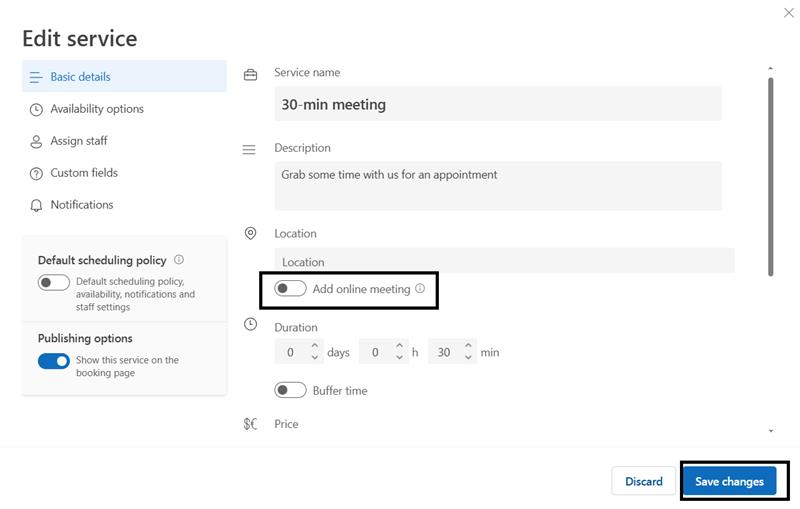Viewport: 800px width, 509px height.
Task: Click the Description lines icon
Action: coord(249,149)
